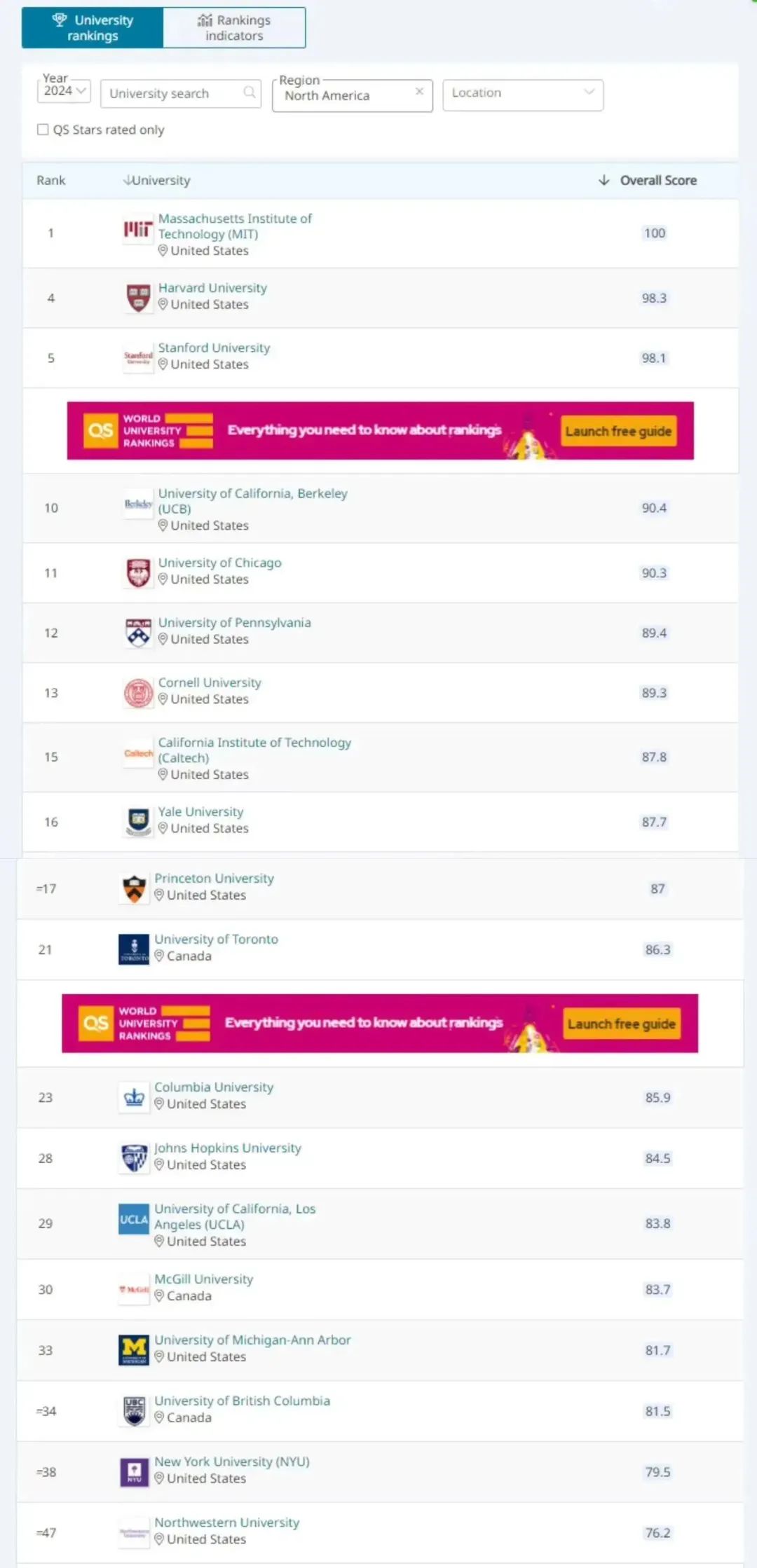Click the Harvard University crest logo

point(138,298)
